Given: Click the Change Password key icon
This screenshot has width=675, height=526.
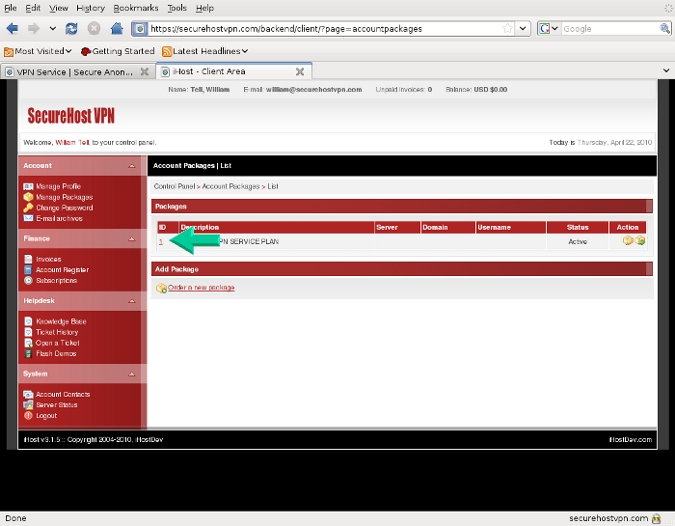Looking at the screenshot, I should point(28,207).
